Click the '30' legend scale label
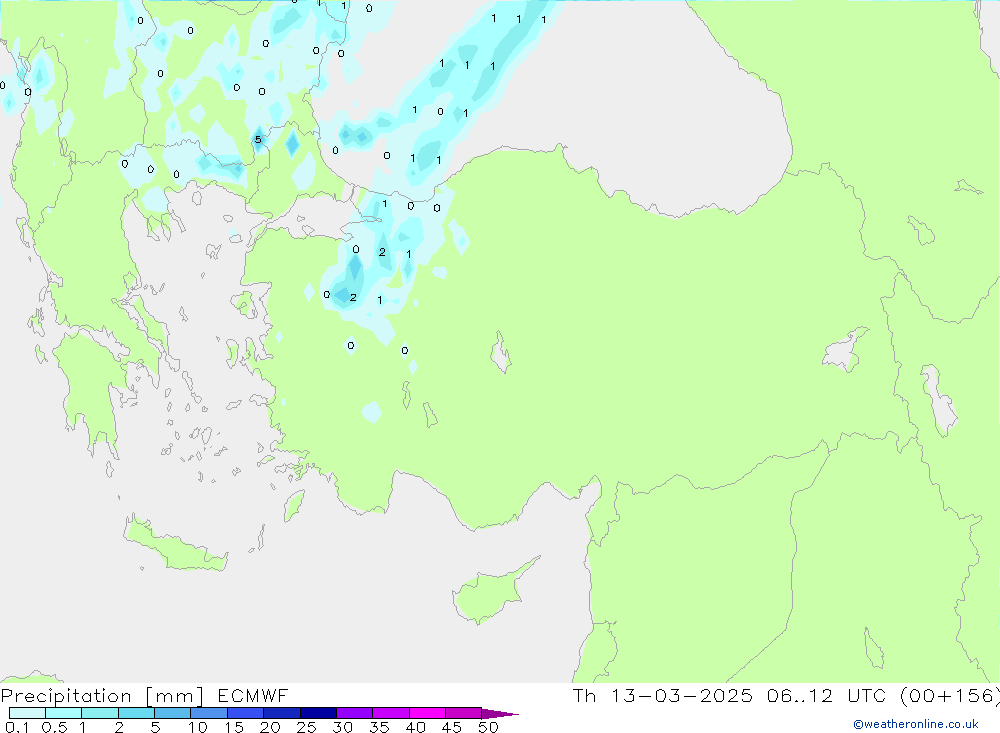Screen dimensions: 1000x733 point(342,727)
